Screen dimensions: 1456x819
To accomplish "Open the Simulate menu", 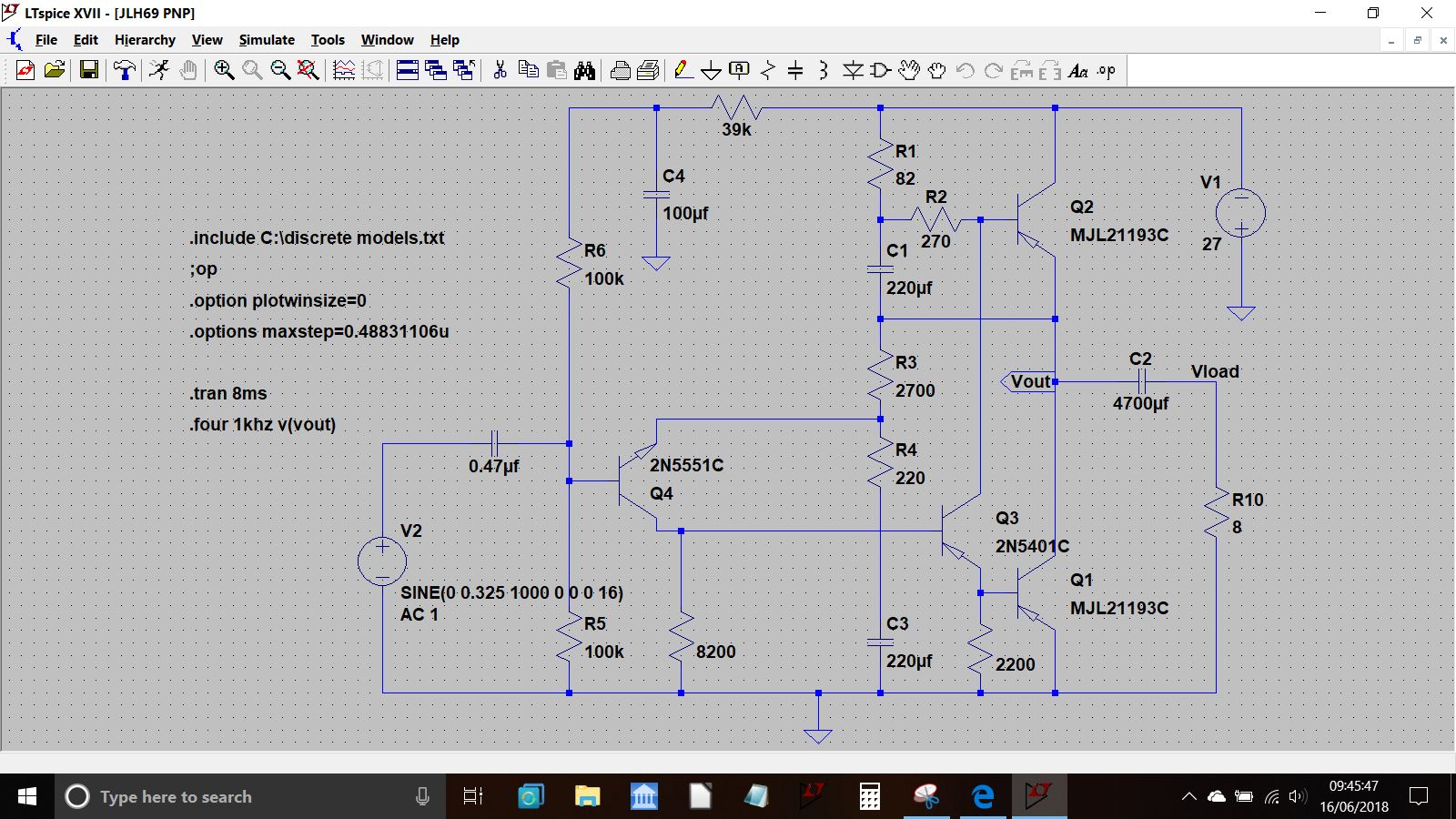I will (267, 40).
